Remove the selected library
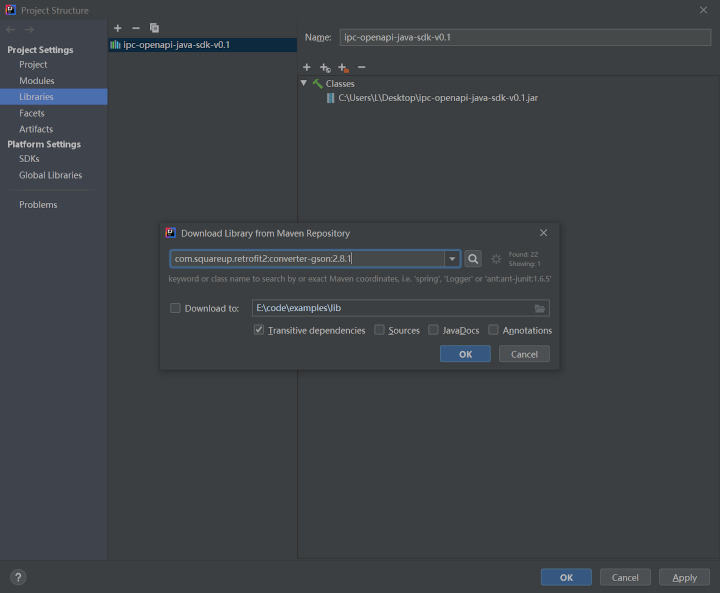Screen dimensions: 720x593 (136, 28)
